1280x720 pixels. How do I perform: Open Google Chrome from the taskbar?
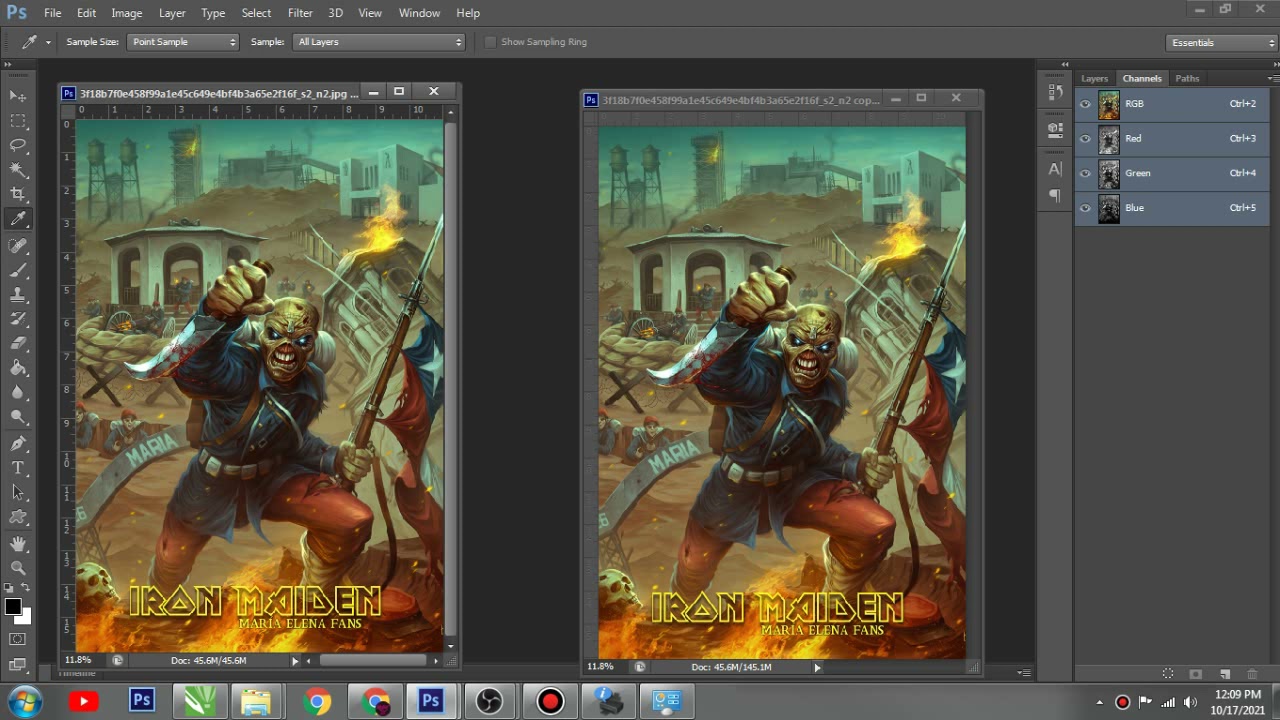[317, 702]
